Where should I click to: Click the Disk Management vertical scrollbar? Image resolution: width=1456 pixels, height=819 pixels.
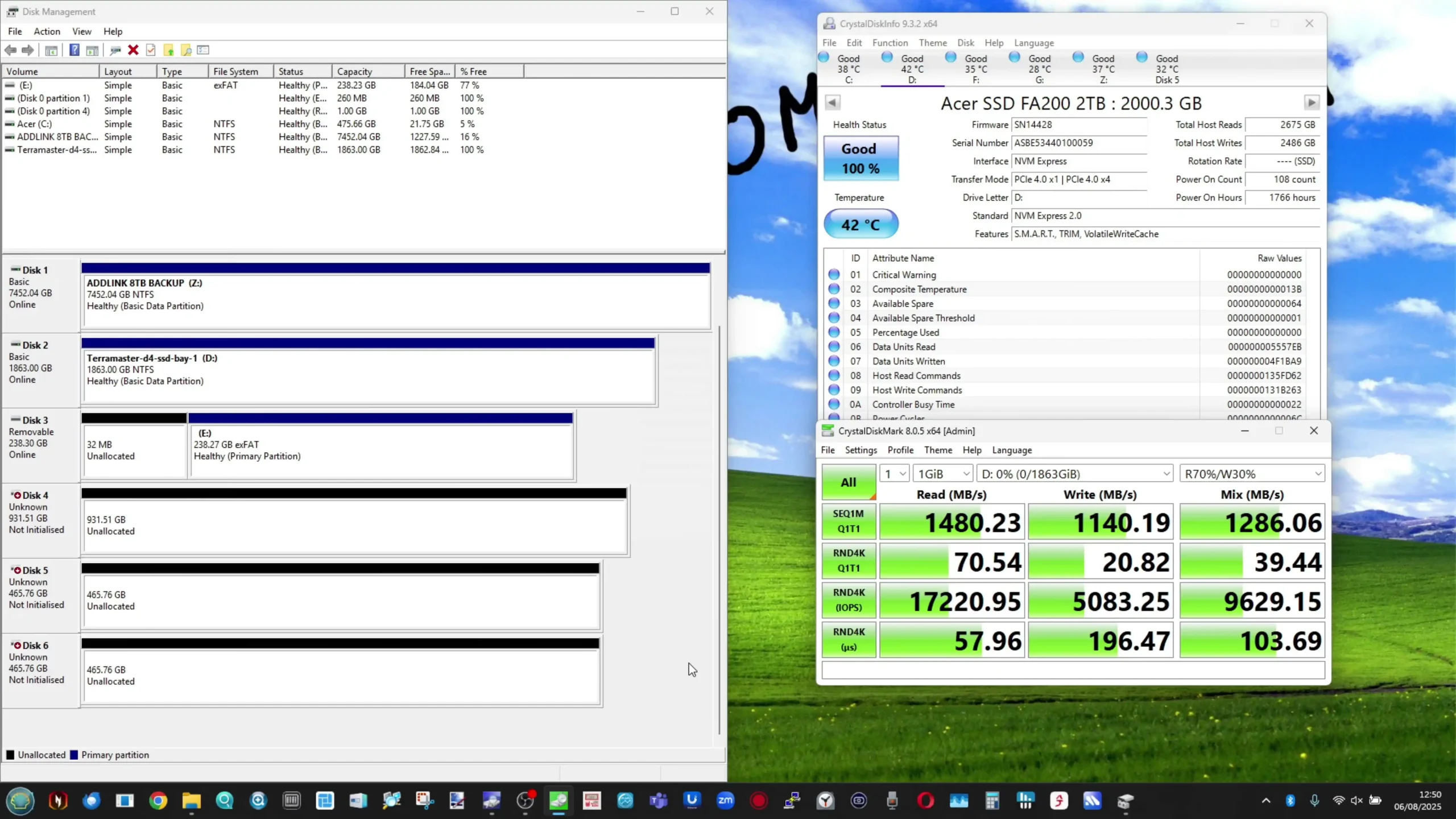(x=719, y=529)
